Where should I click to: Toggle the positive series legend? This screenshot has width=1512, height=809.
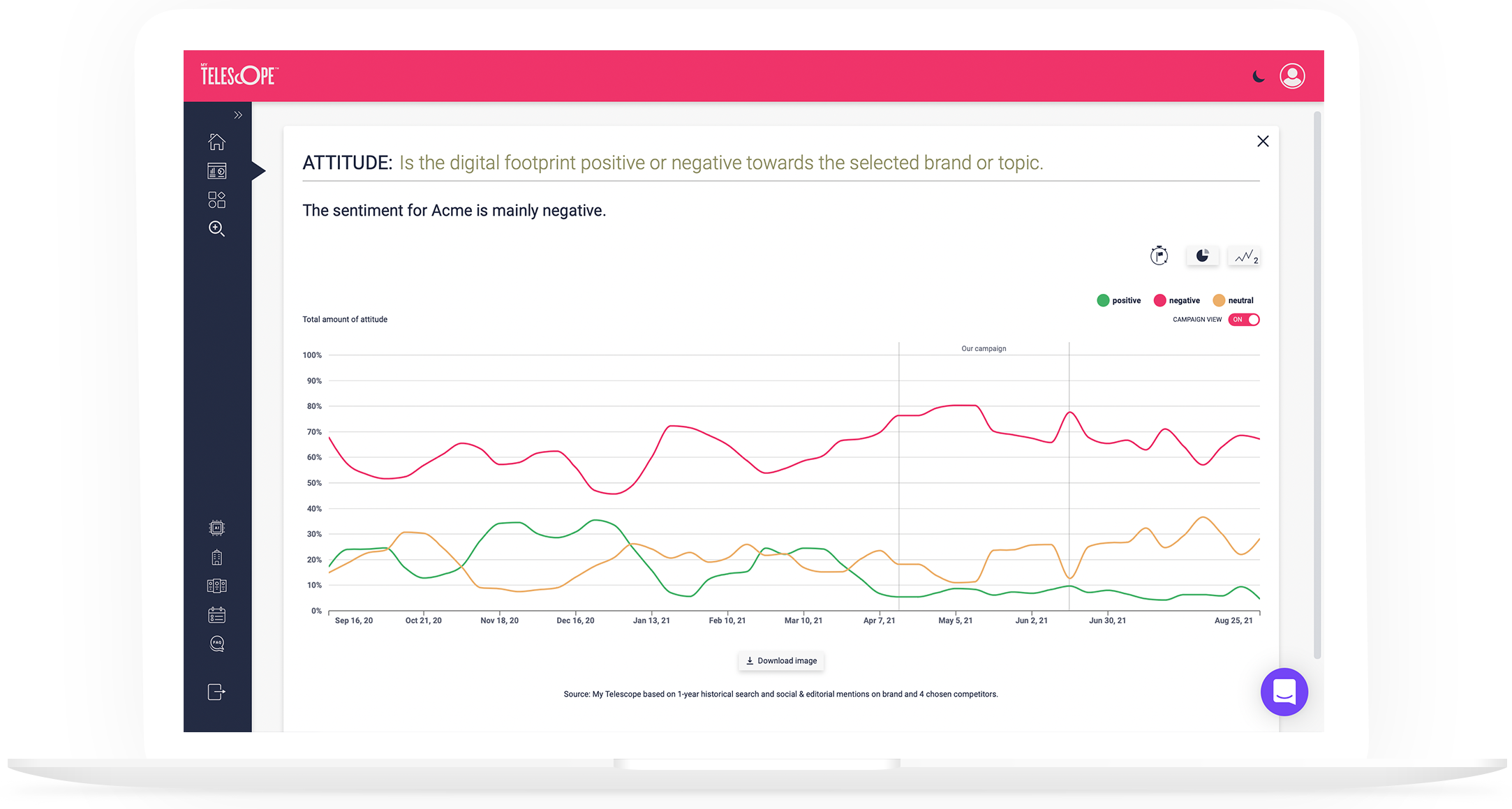coord(1118,300)
